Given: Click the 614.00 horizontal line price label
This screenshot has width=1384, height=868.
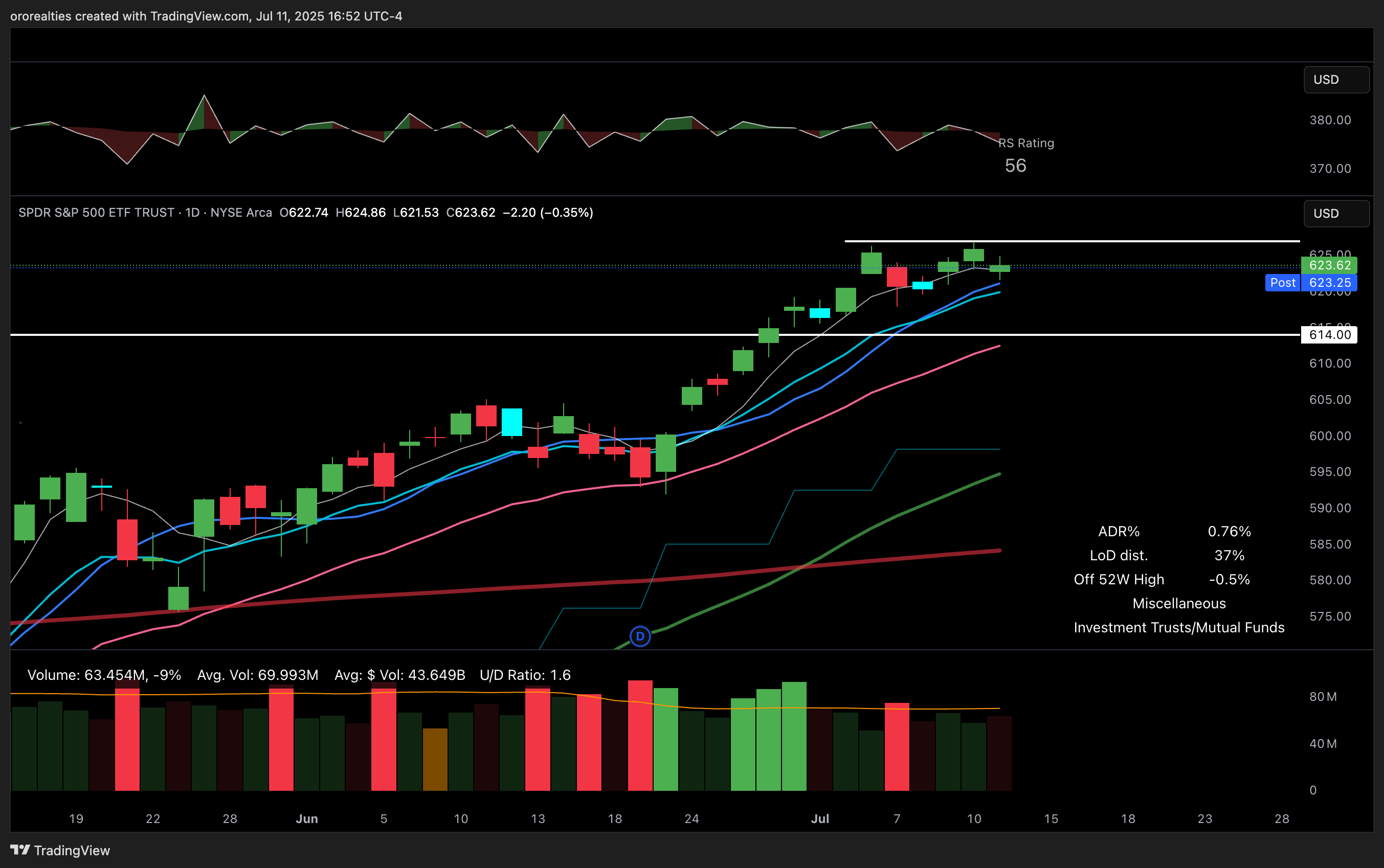Looking at the screenshot, I should pyautogui.click(x=1329, y=335).
